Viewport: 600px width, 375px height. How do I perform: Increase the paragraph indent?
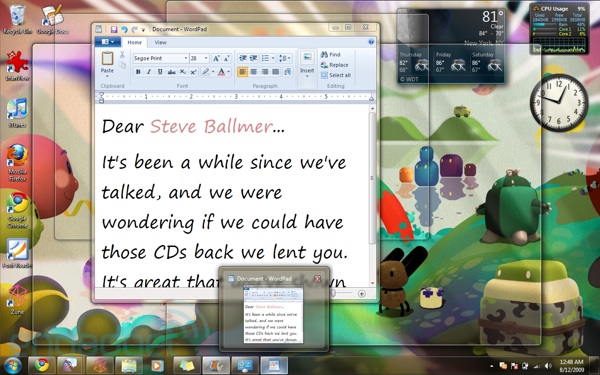pos(253,58)
